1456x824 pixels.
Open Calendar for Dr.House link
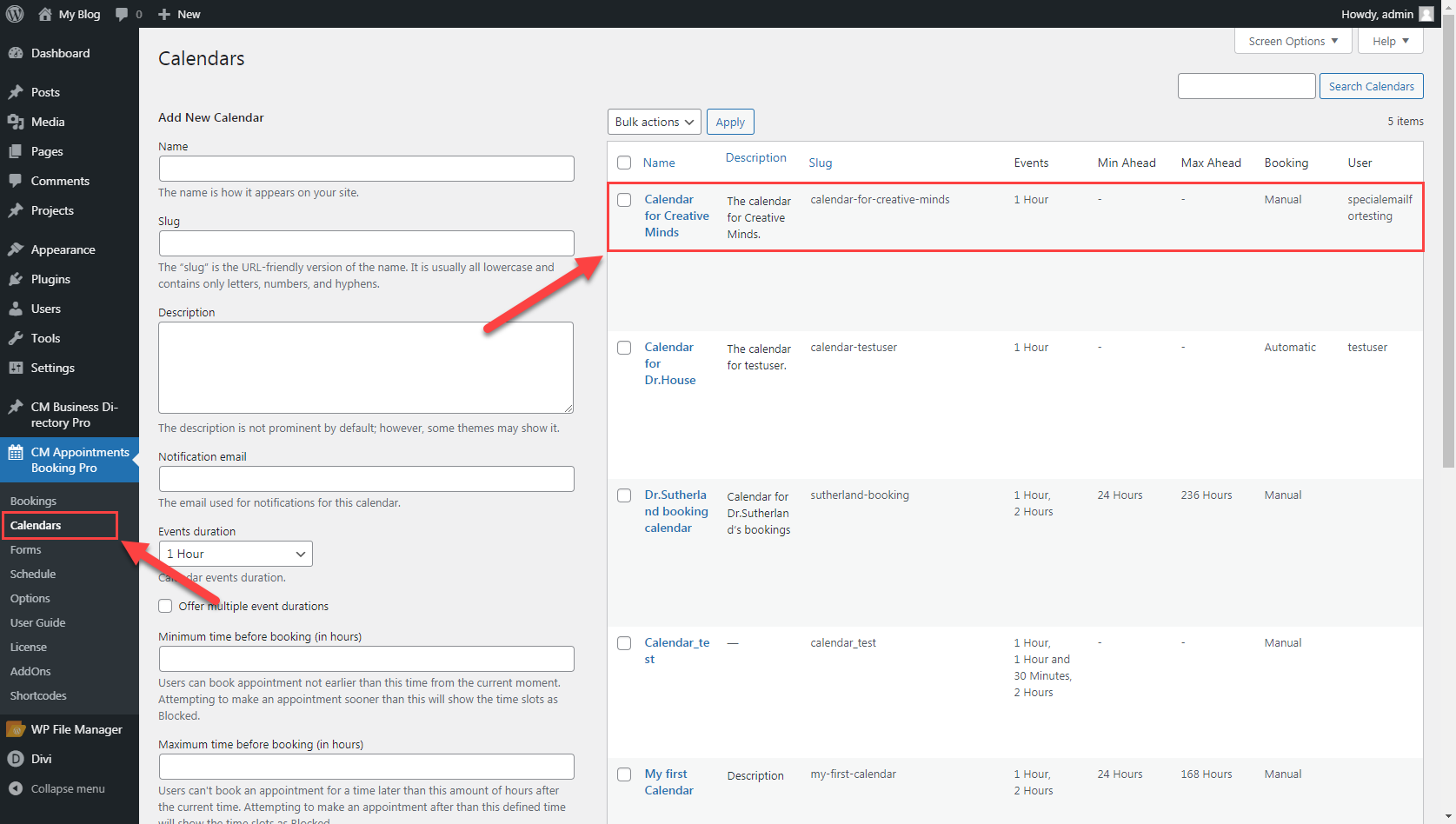point(670,363)
